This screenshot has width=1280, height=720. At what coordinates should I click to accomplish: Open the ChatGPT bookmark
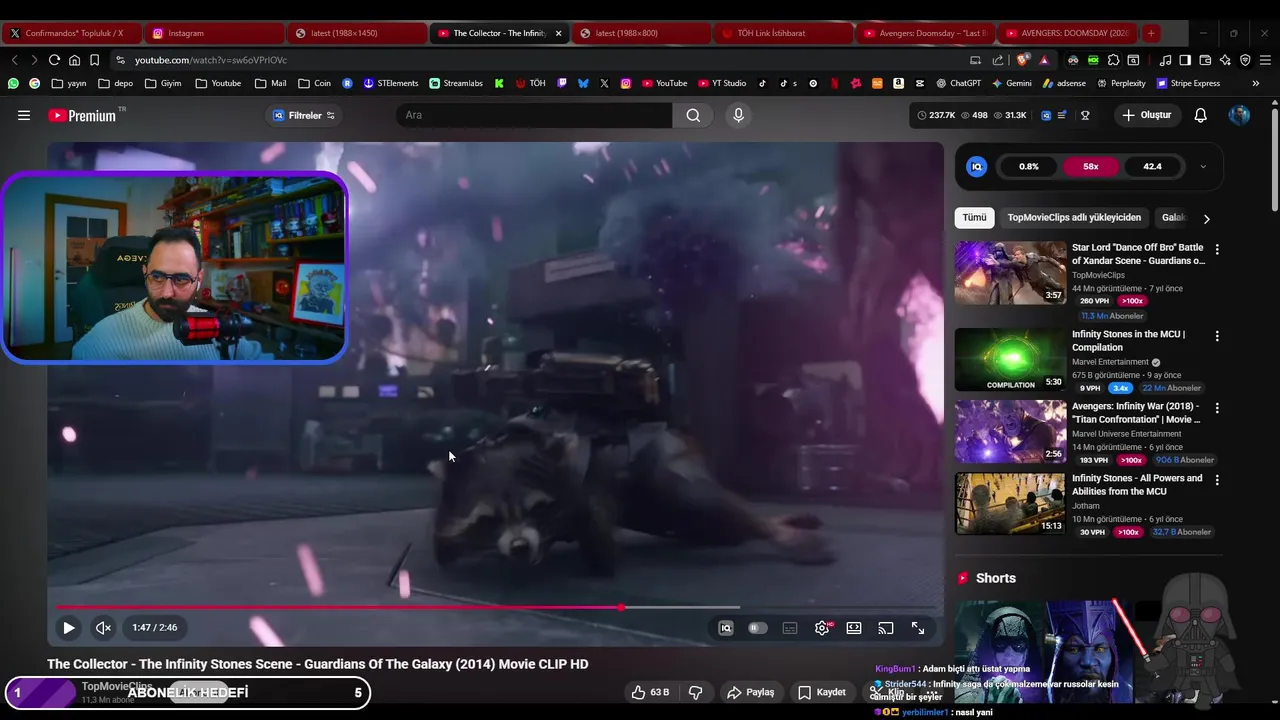click(x=958, y=83)
